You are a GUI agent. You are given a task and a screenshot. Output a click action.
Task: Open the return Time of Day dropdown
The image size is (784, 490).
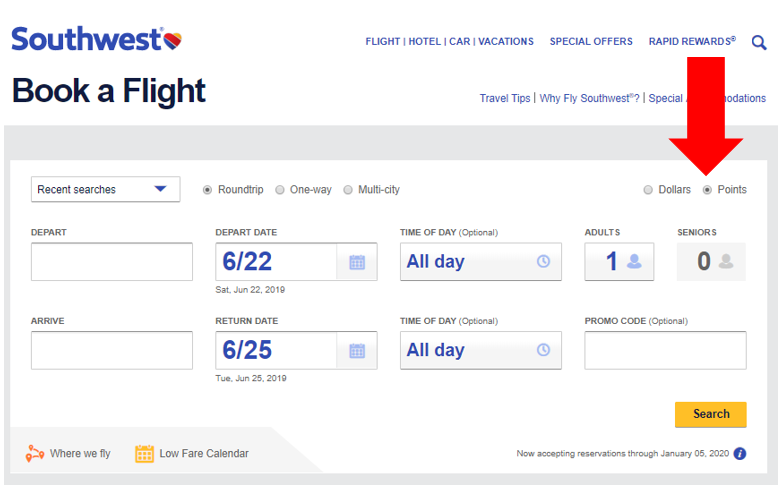pyautogui.click(x=480, y=350)
